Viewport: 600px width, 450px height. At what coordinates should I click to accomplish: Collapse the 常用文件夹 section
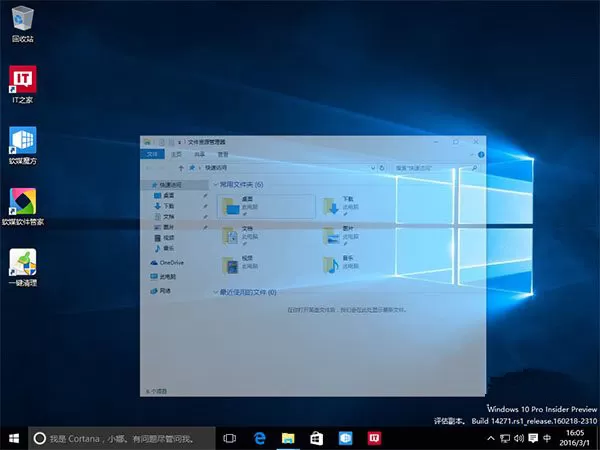click(x=215, y=184)
